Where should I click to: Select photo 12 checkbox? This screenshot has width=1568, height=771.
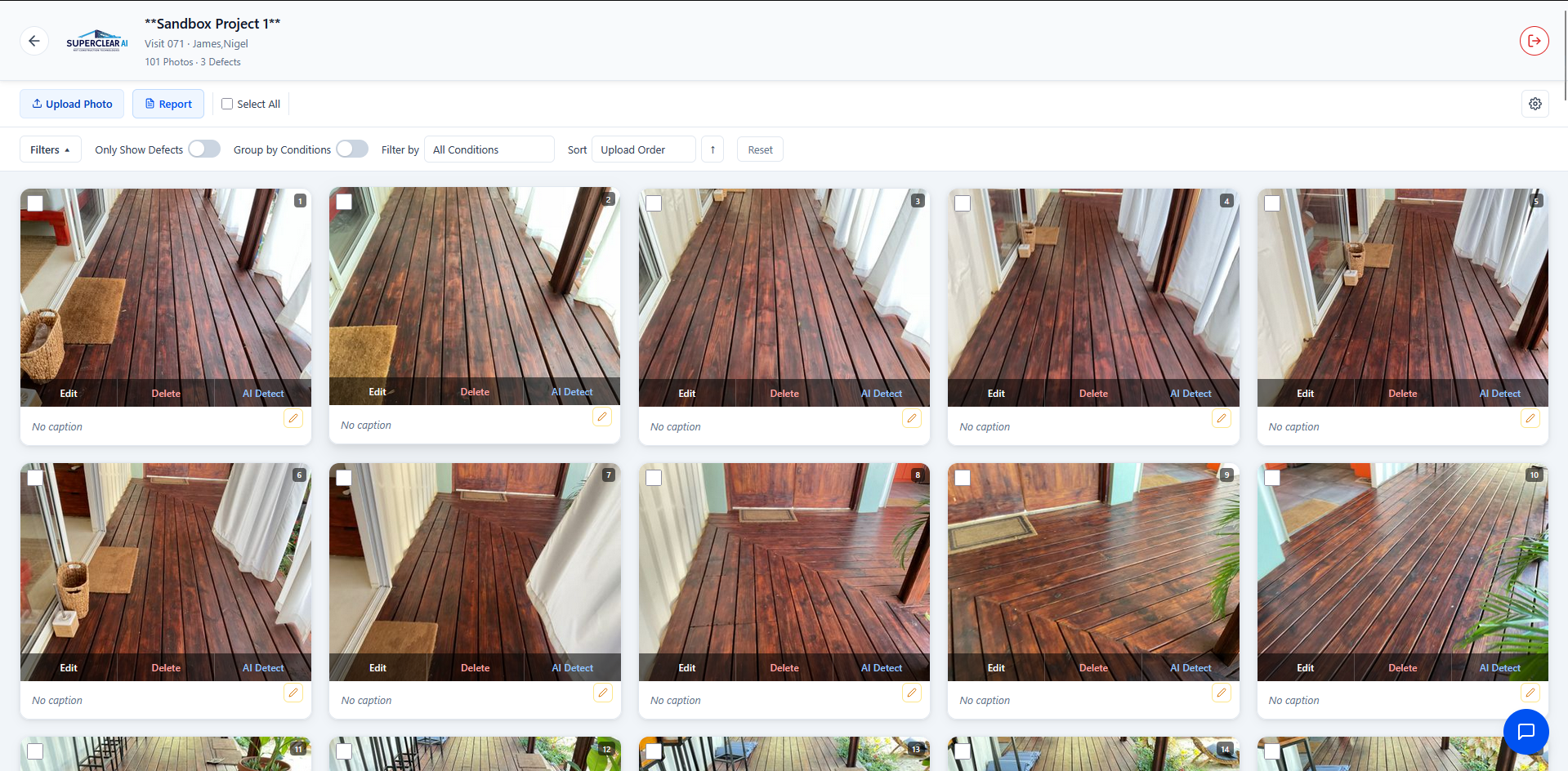coord(344,751)
